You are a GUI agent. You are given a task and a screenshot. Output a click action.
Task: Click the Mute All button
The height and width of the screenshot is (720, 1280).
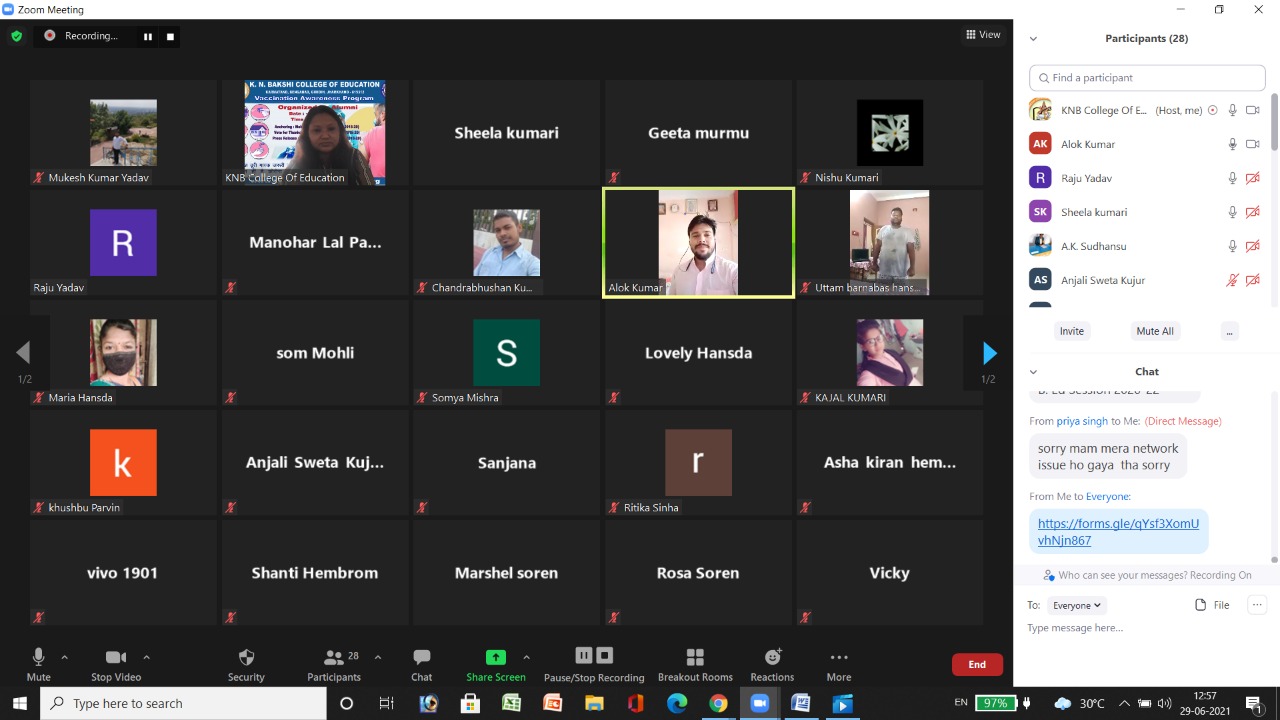click(x=1155, y=331)
